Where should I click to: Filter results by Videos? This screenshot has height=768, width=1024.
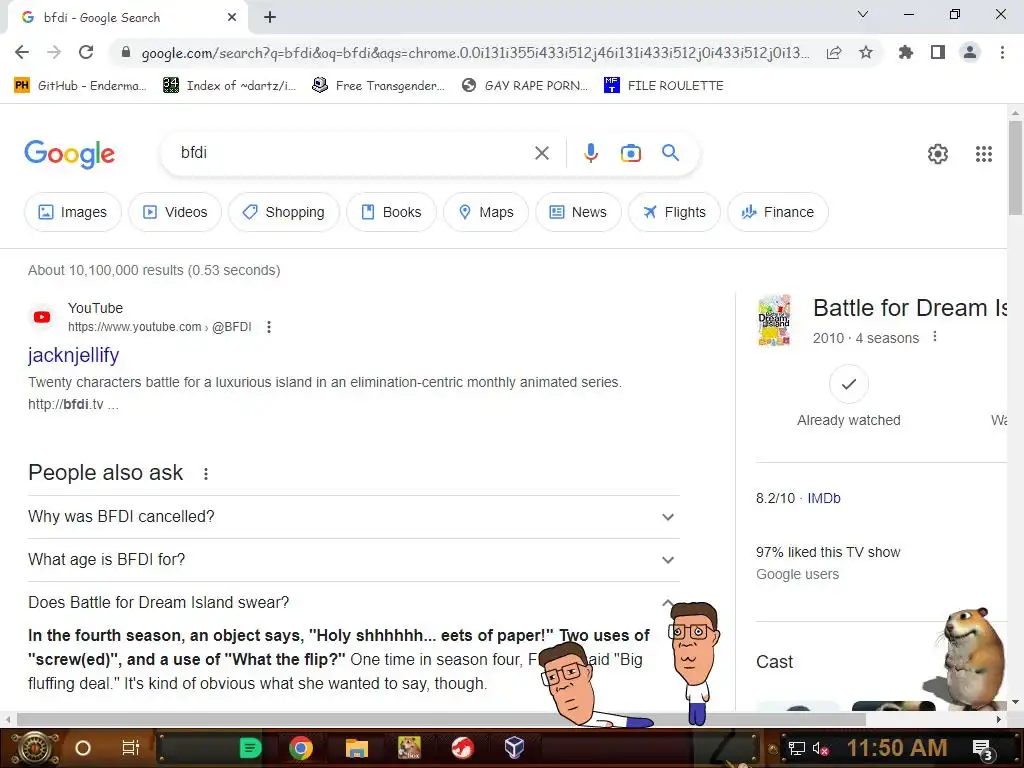click(x=175, y=212)
